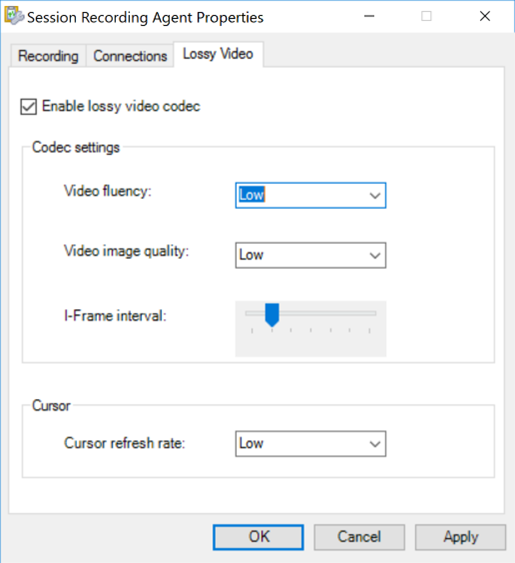Click the I-Frame interval slider thumb
Viewport: 515px width, 563px height.
272,315
